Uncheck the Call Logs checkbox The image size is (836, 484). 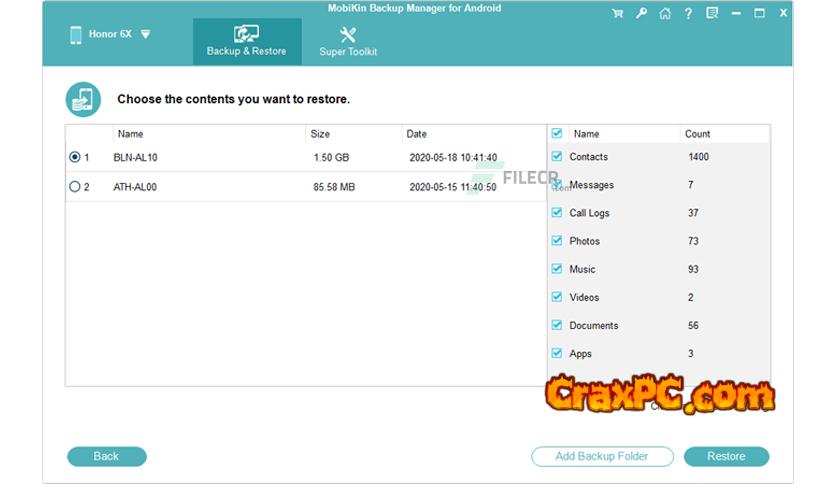557,213
